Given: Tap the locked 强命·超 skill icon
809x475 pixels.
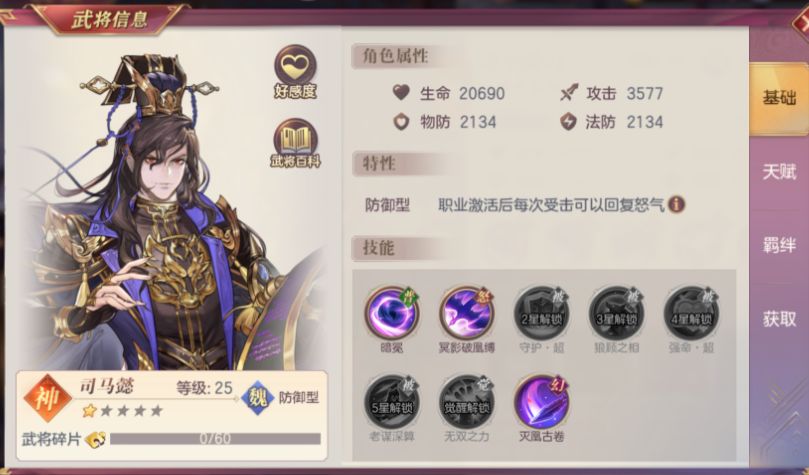Looking at the screenshot, I should (691, 313).
